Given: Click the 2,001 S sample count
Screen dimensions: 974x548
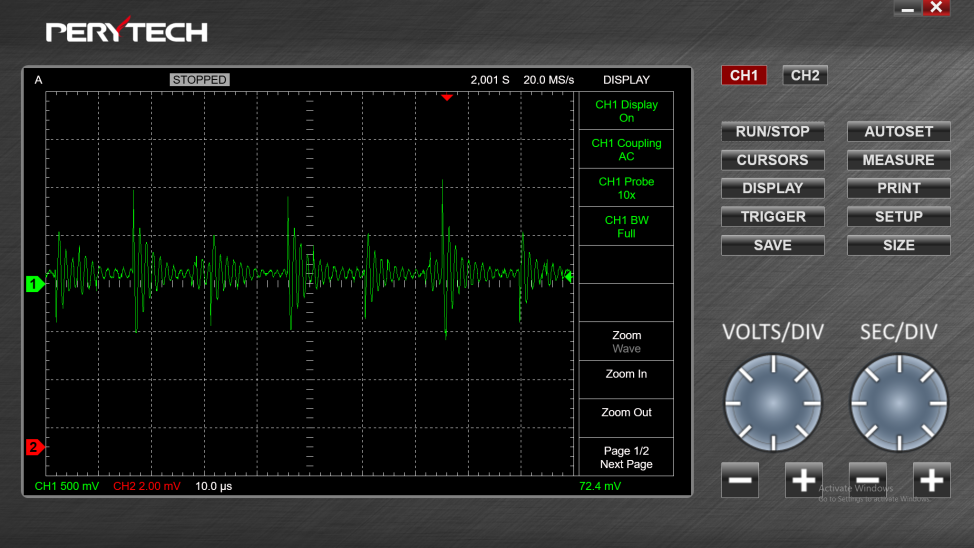Looking at the screenshot, I should pos(489,80).
